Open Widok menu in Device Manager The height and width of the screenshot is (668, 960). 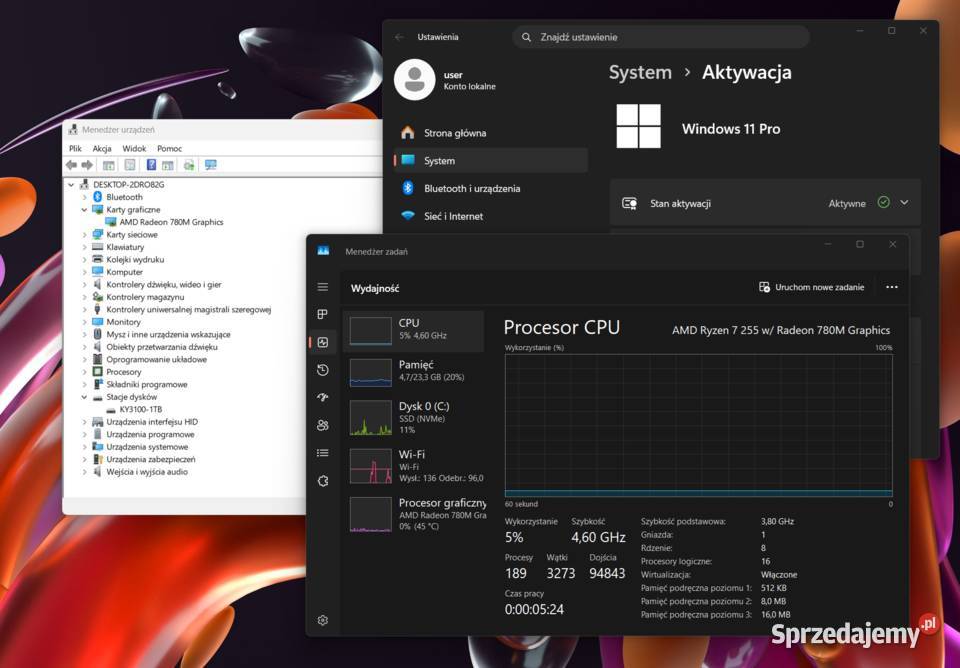[134, 148]
